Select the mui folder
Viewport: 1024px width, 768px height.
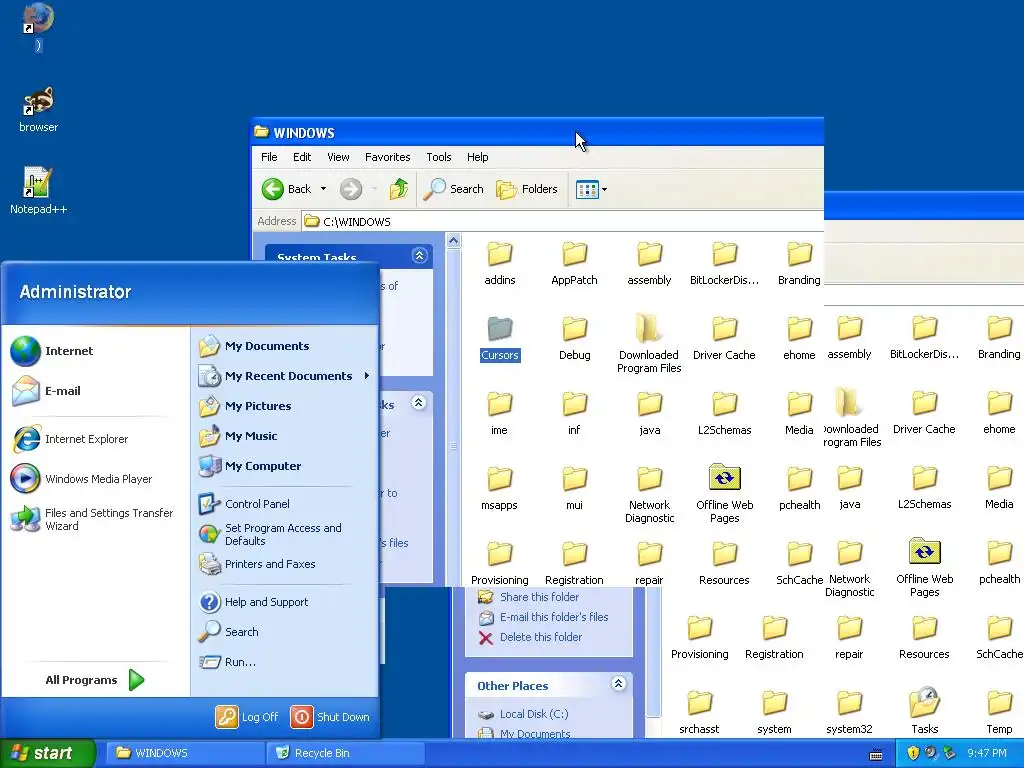(x=574, y=489)
